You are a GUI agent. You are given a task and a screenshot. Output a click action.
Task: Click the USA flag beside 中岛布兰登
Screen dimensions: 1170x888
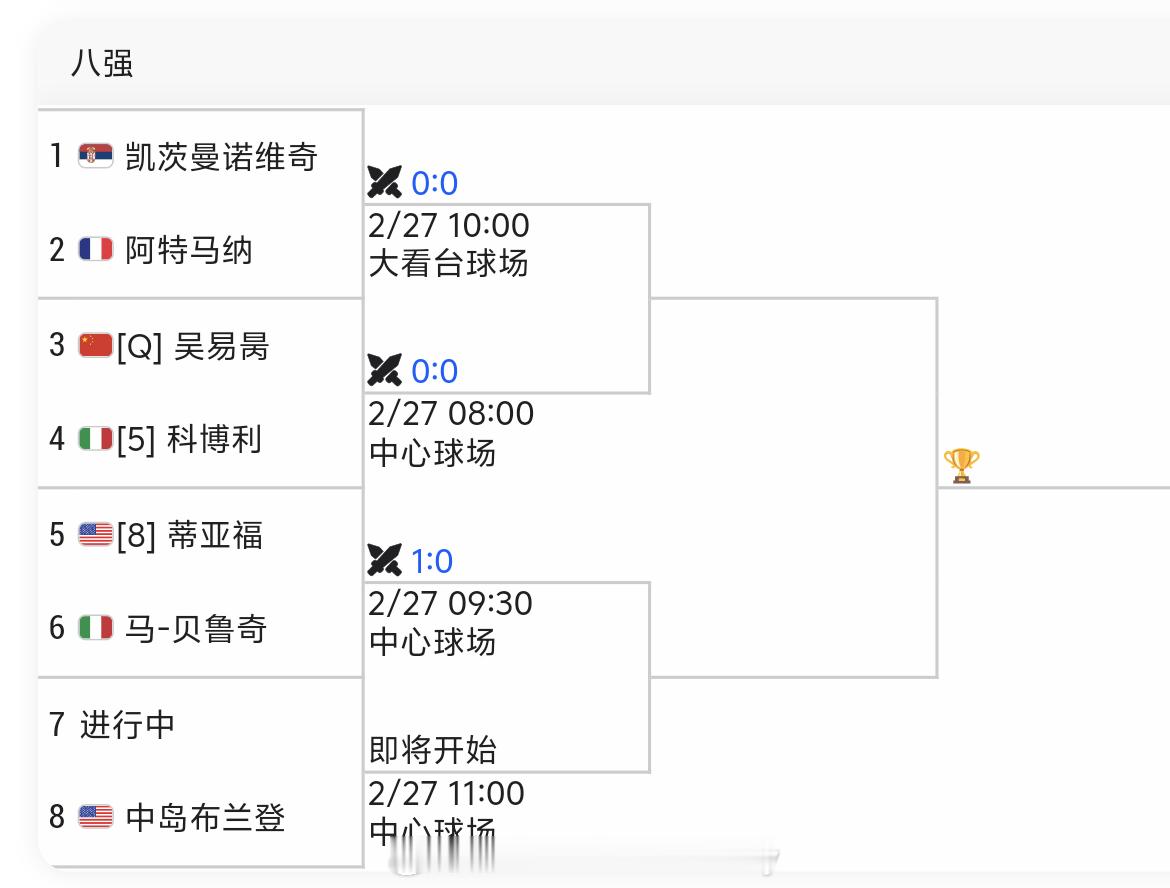click(x=94, y=818)
